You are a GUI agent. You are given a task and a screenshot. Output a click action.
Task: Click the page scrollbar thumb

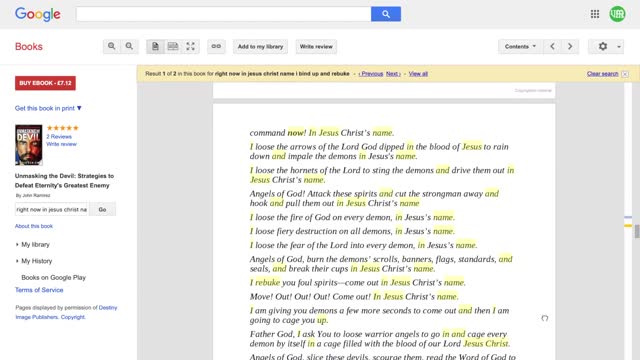click(637, 231)
